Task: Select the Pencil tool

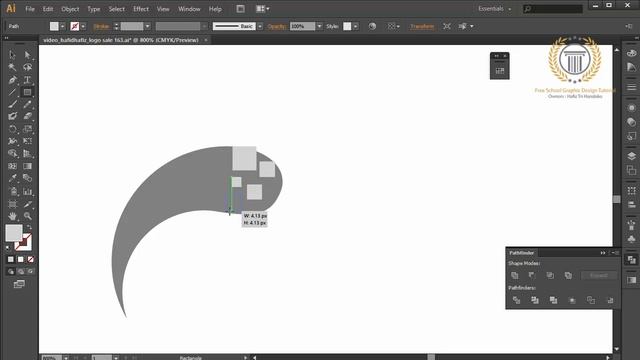Action: pyautogui.click(x=27, y=104)
